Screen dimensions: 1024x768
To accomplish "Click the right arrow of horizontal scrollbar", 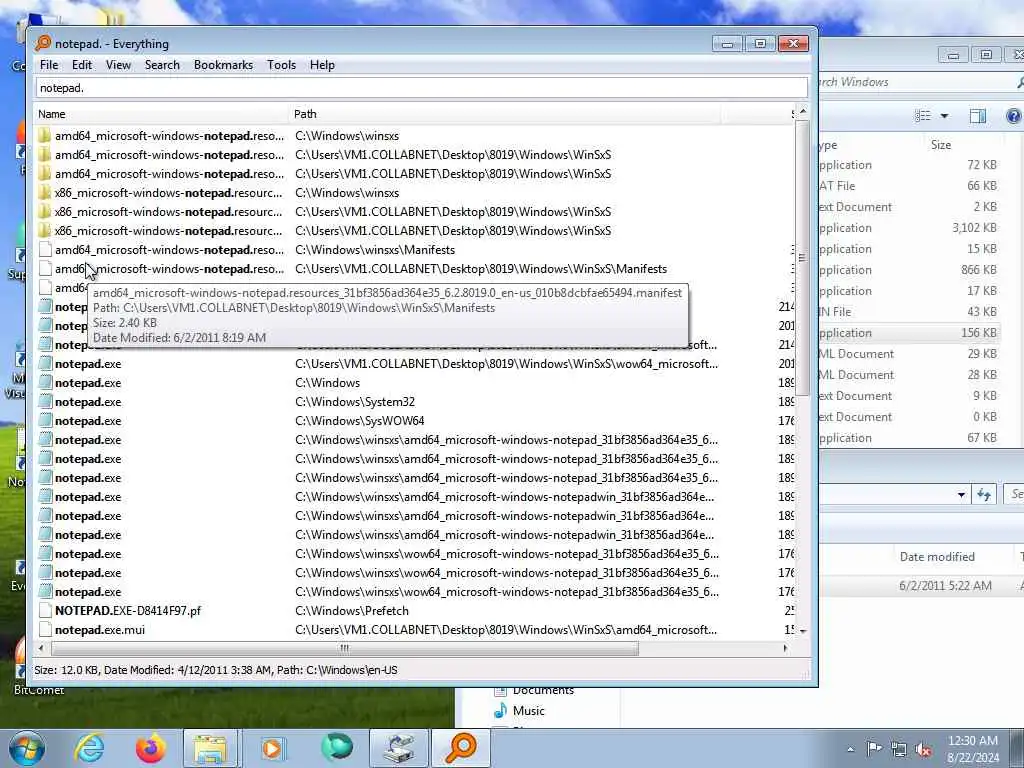I will [785, 648].
